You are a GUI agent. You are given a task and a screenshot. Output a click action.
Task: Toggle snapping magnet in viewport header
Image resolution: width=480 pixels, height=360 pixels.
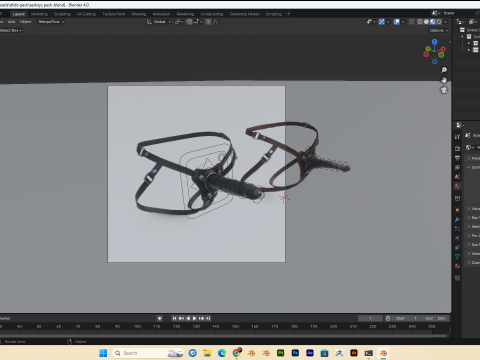point(189,22)
